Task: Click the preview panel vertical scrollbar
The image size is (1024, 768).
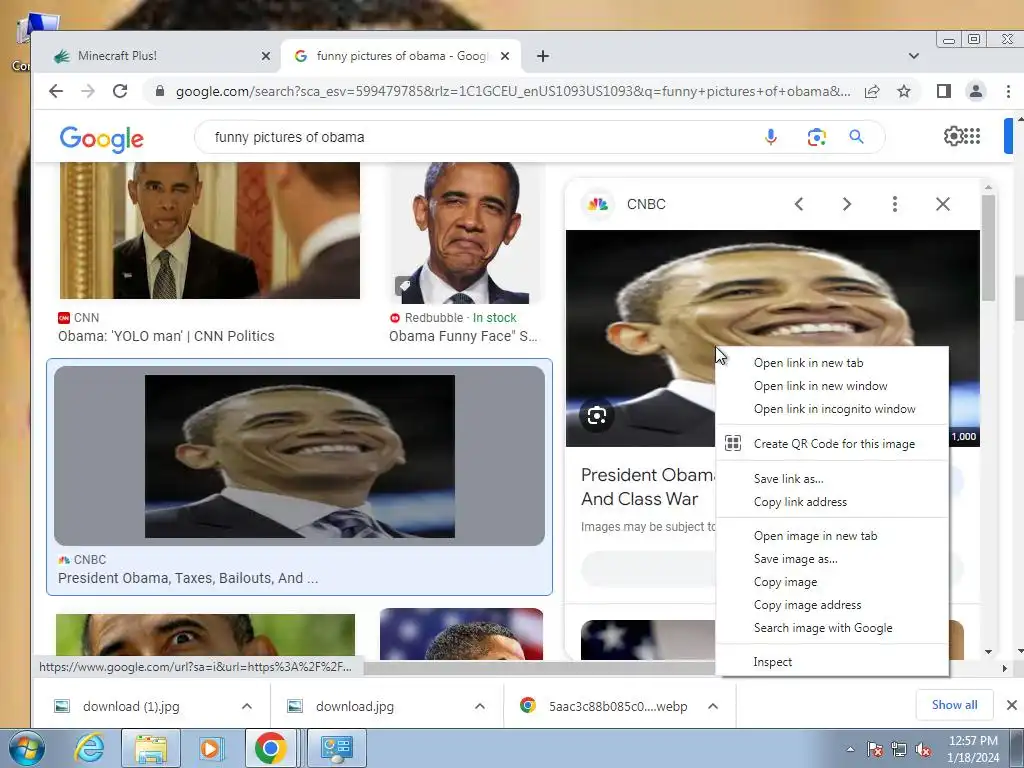Action: click(x=988, y=248)
